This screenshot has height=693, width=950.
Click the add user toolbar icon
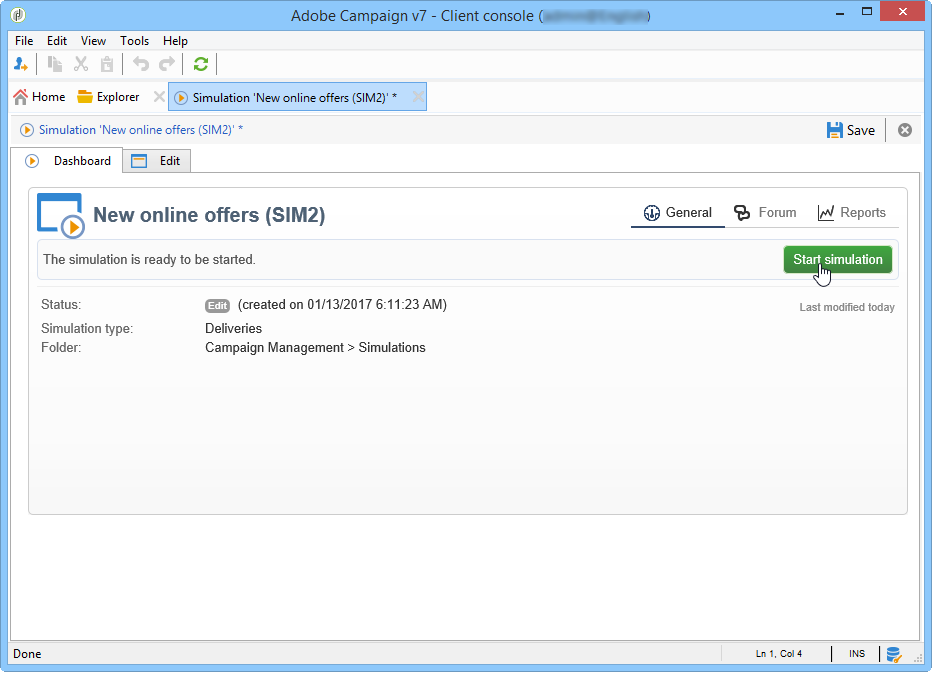(21, 64)
